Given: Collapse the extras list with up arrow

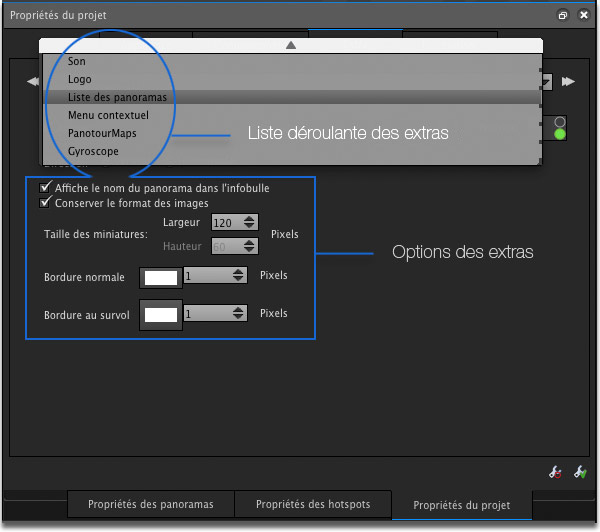Looking at the screenshot, I should click(x=291, y=46).
